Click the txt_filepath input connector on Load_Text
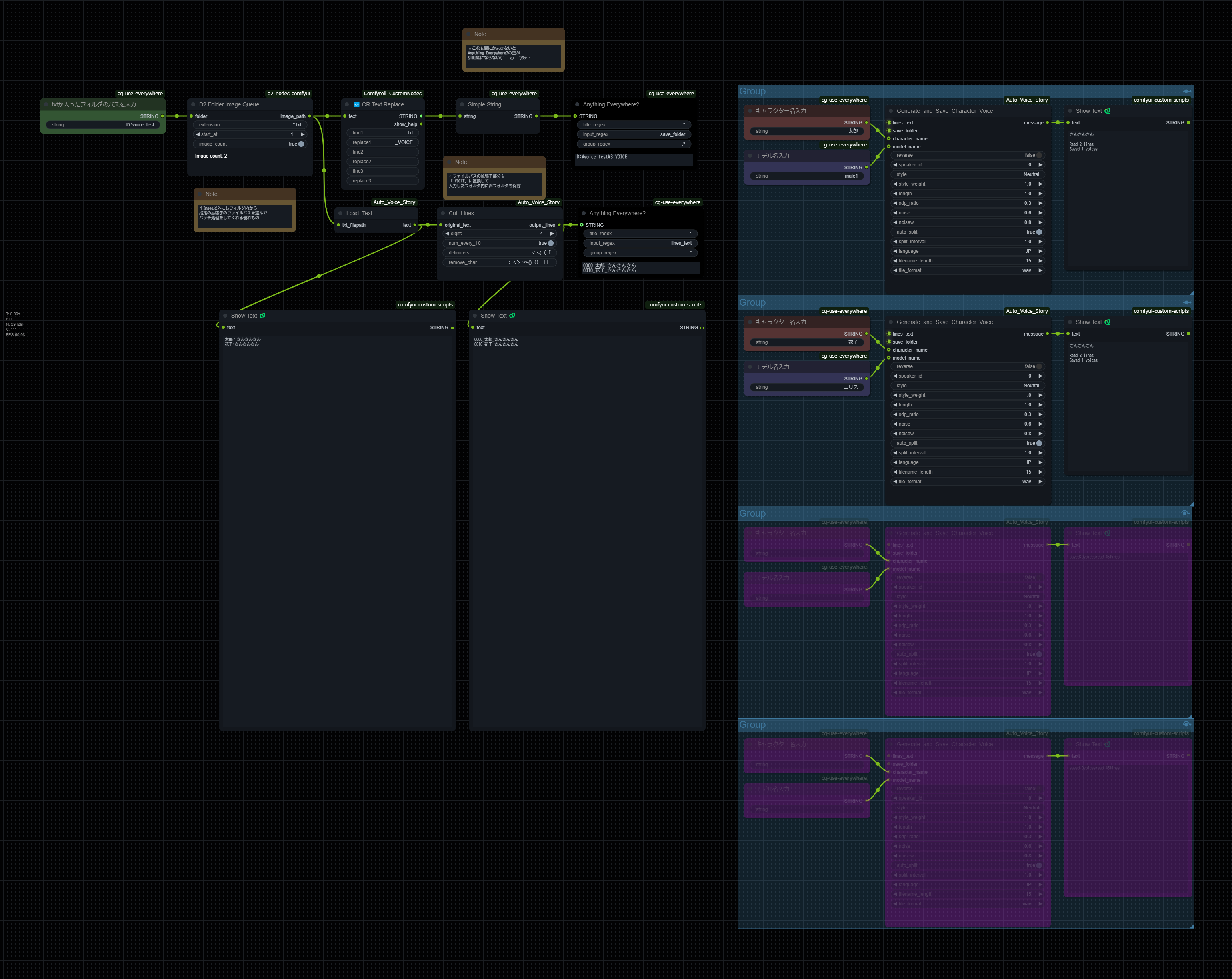Screen dimensions: 1232x979 pyautogui.click(x=338, y=225)
